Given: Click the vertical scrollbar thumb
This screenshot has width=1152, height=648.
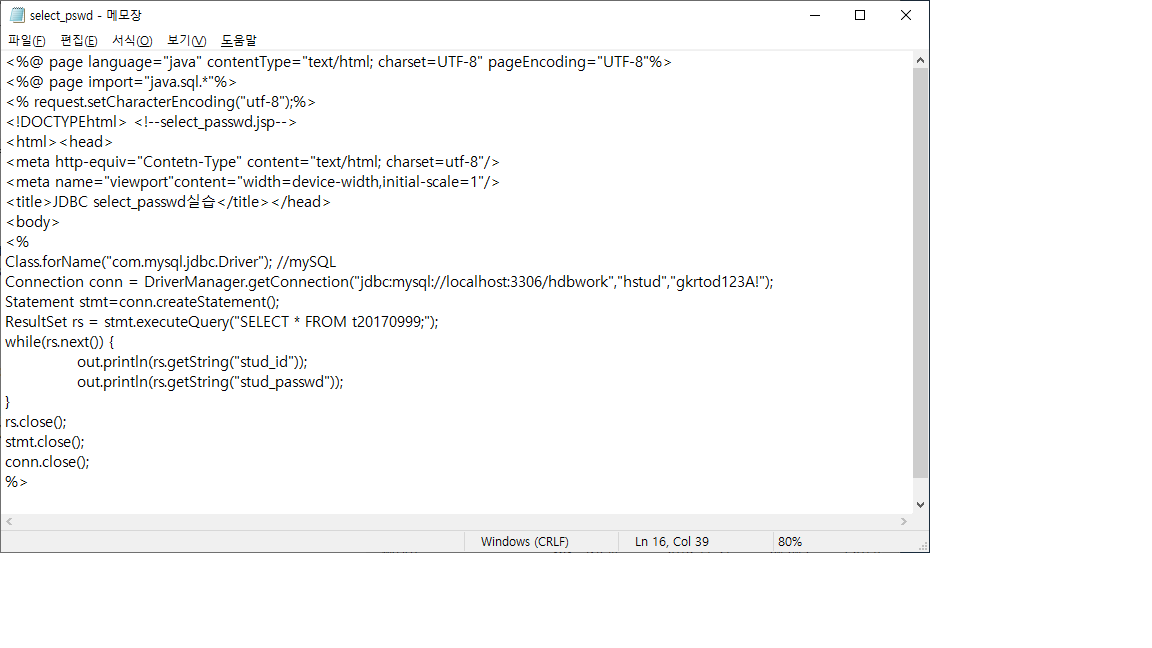Looking at the screenshot, I should [921, 270].
